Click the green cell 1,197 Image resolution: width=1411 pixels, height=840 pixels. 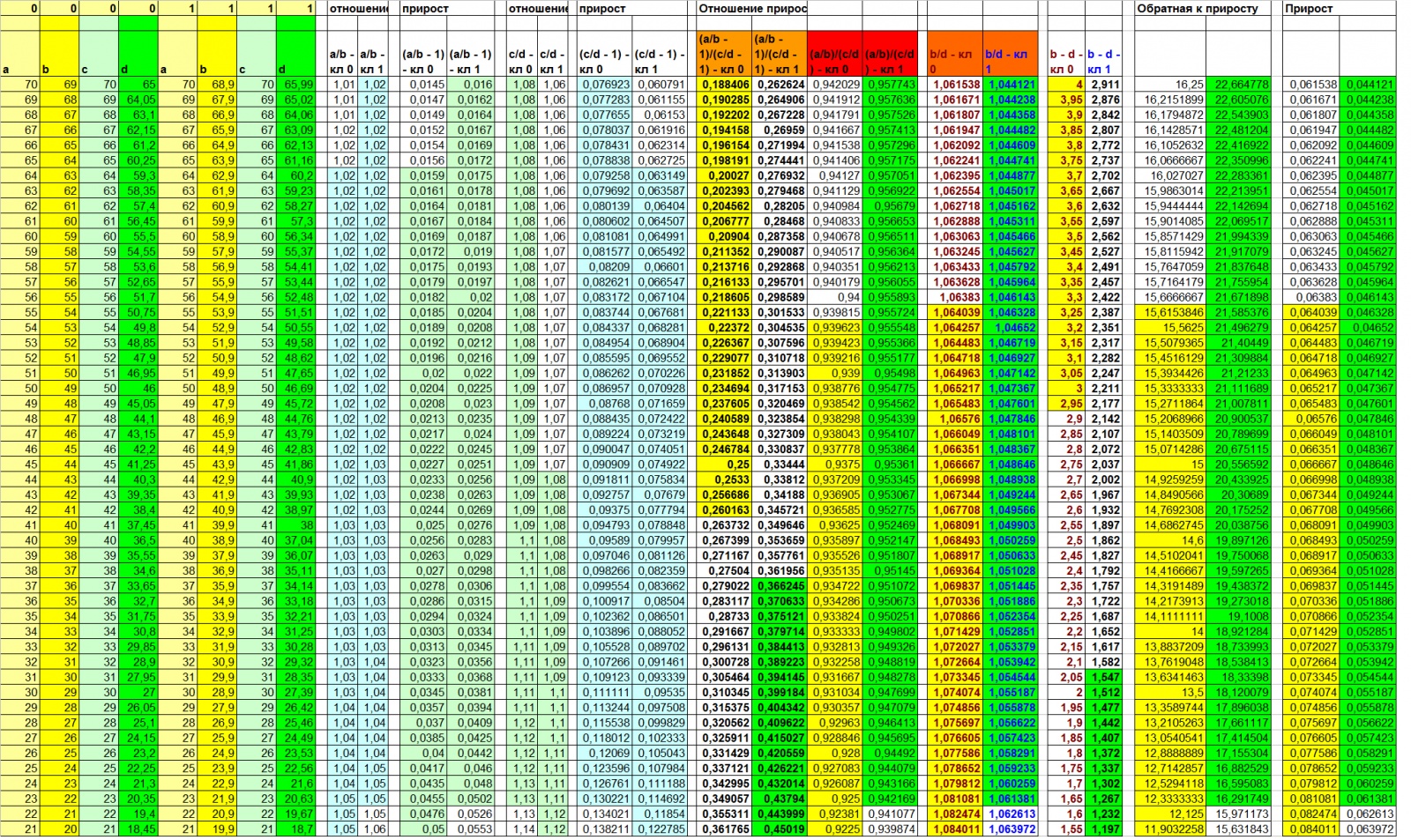pos(1103,829)
